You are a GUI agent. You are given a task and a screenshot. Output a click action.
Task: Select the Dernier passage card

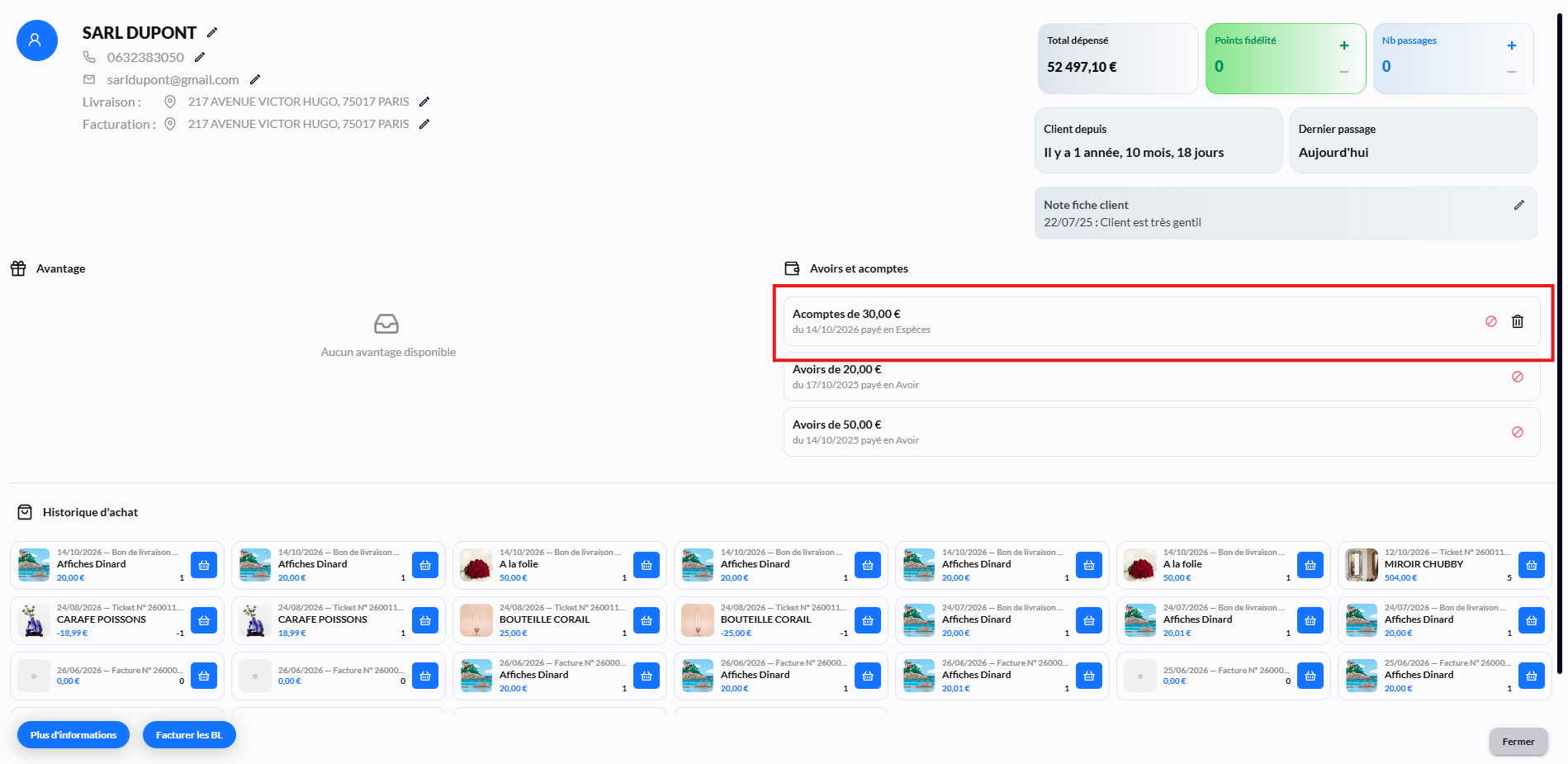coord(1414,140)
